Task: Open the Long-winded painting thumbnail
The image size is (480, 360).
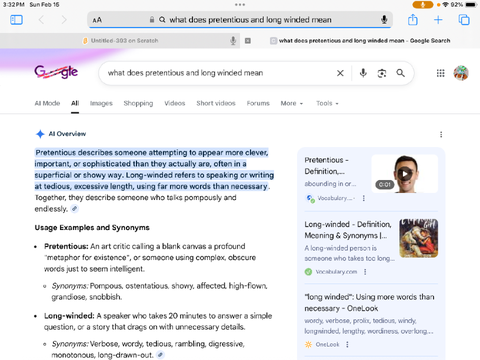Action: click(x=419, y=238)
